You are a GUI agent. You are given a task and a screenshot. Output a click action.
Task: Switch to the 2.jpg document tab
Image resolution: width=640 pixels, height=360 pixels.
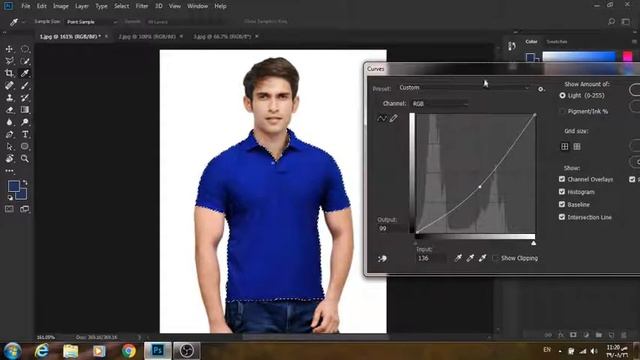pyautogui.click(x=147, y=36)
